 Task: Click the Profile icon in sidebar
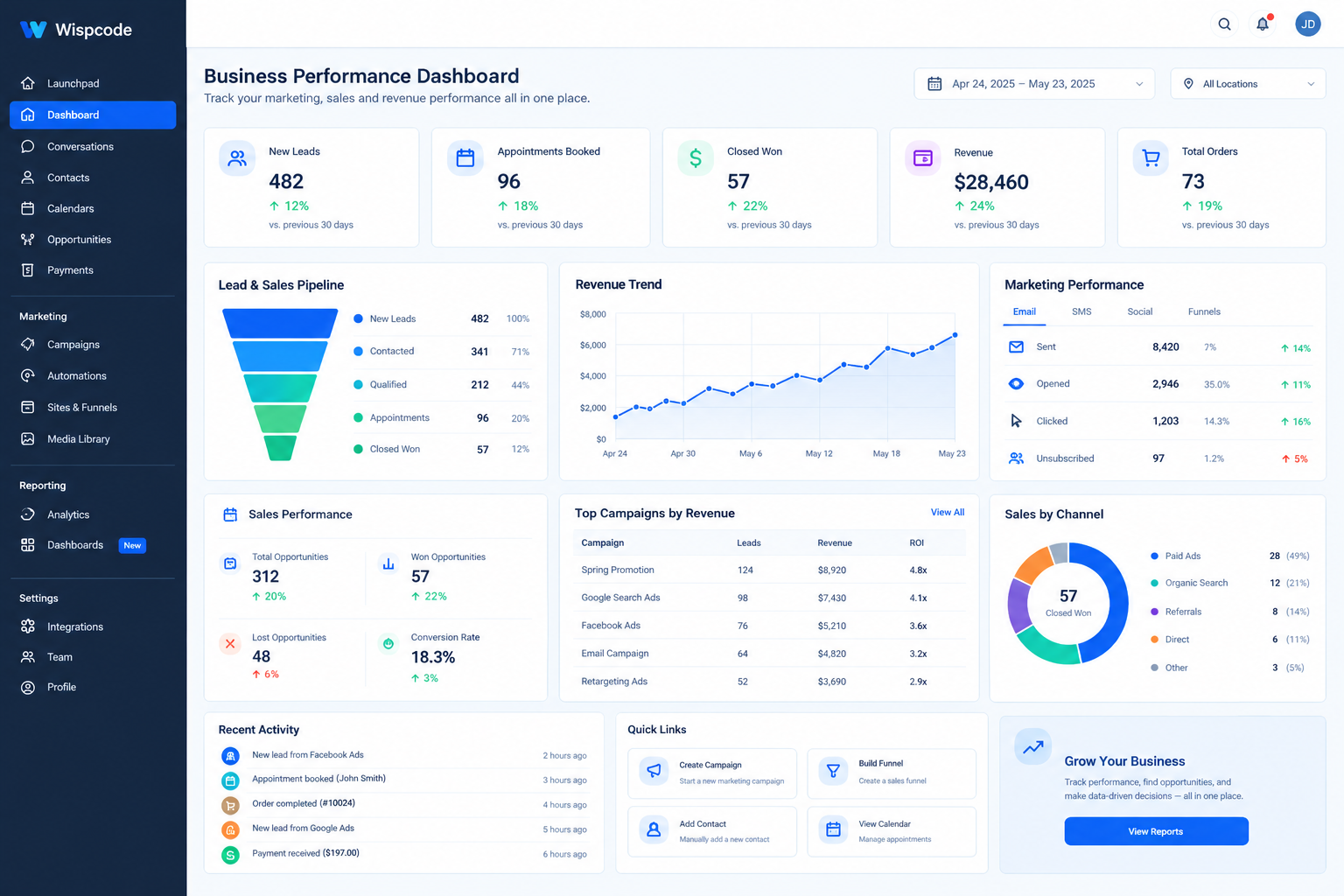pyautogui.click(x=28, y=688)
